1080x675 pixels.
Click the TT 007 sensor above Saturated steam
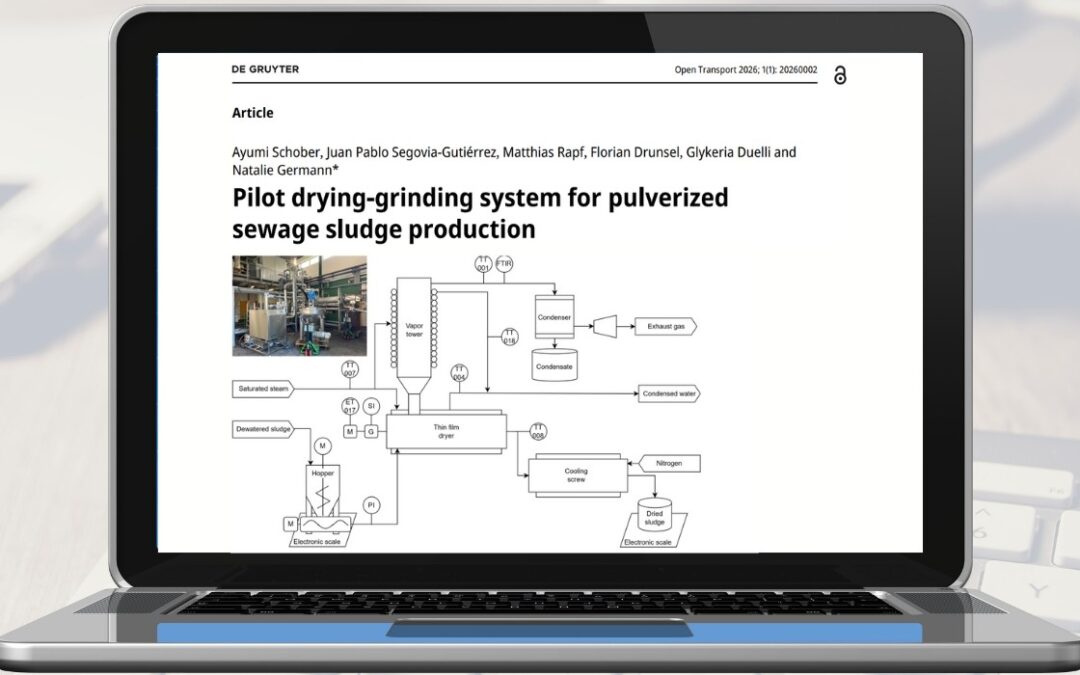(350, 367)
